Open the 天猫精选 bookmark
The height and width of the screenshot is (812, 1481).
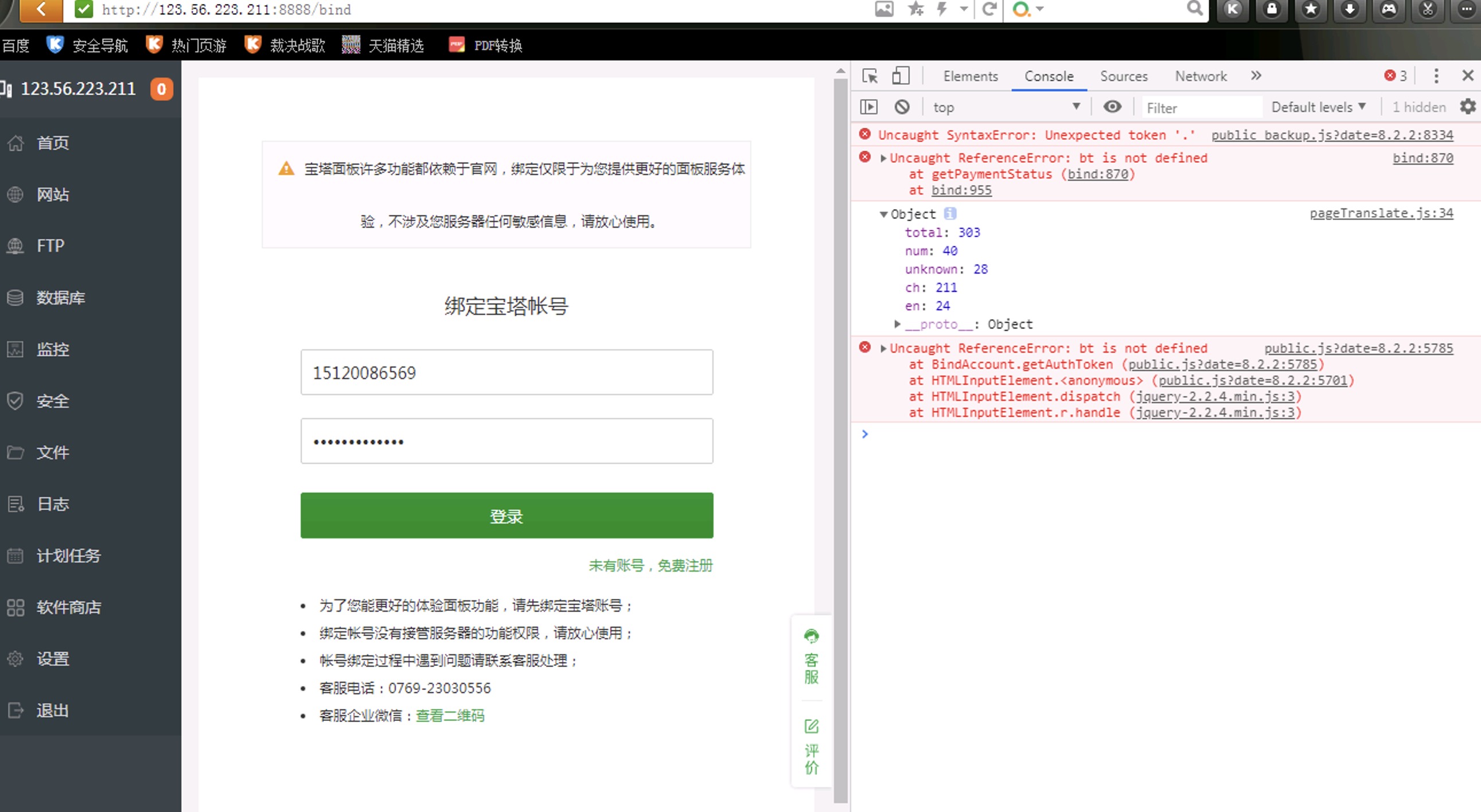383,45
